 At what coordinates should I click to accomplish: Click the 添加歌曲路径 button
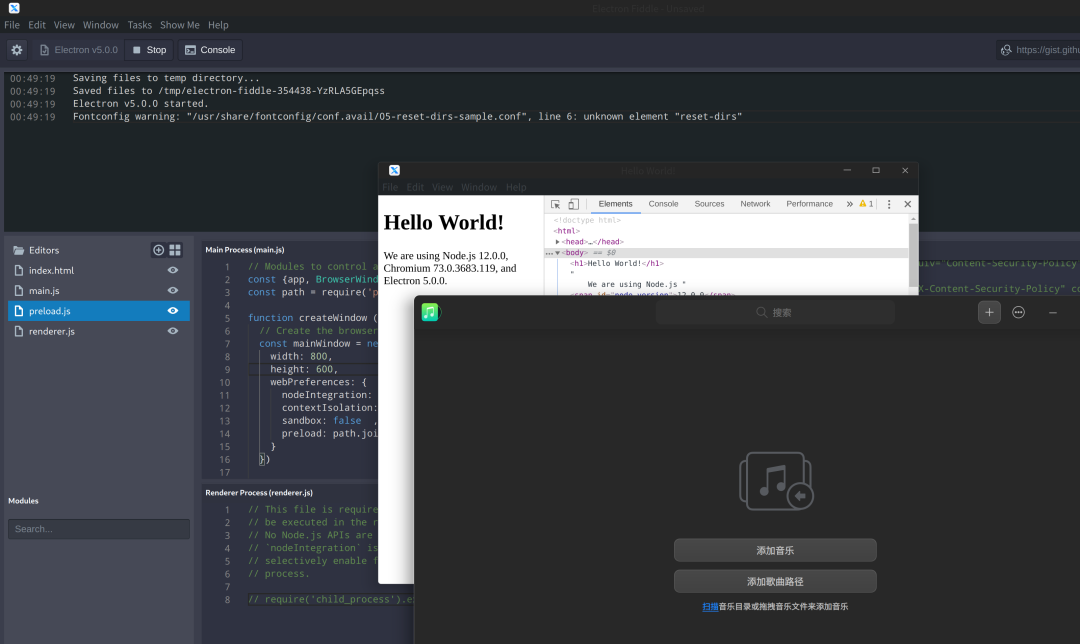tap(775, 581)
